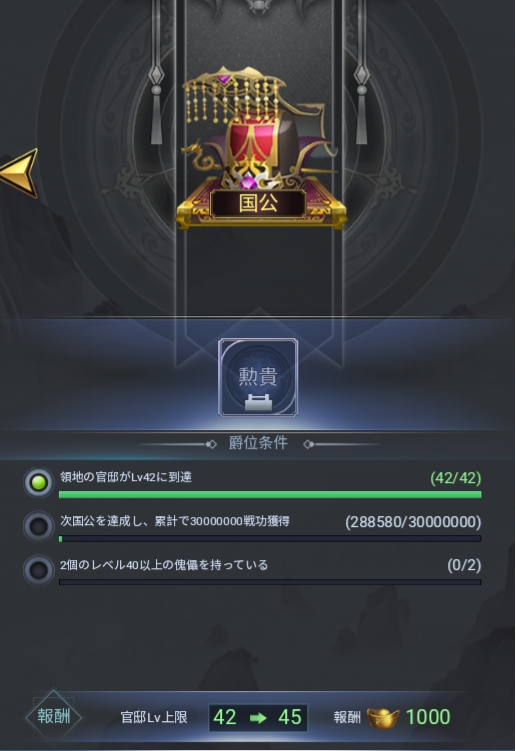Image resolution: width=516 pixels, height=751 pixels.
Task: Open the locked 勲貴 privilege icon
Action: (258, 377)
